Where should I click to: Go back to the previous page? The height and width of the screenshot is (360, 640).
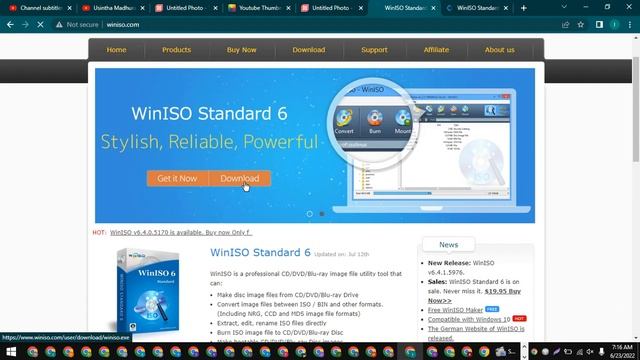pos(10,24)
